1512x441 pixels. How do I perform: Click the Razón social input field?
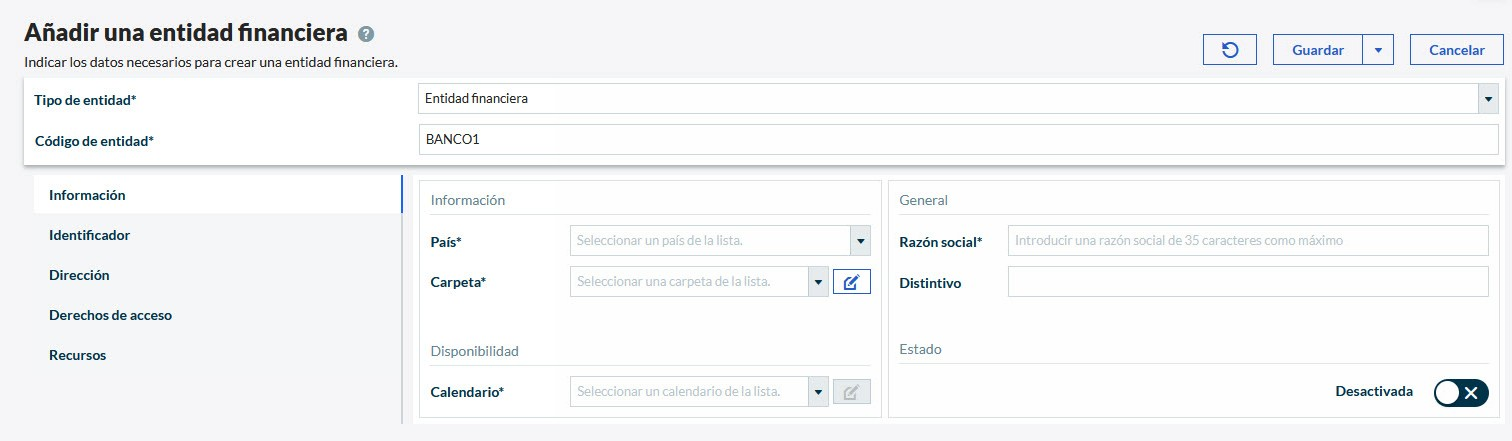(1247, 241)
